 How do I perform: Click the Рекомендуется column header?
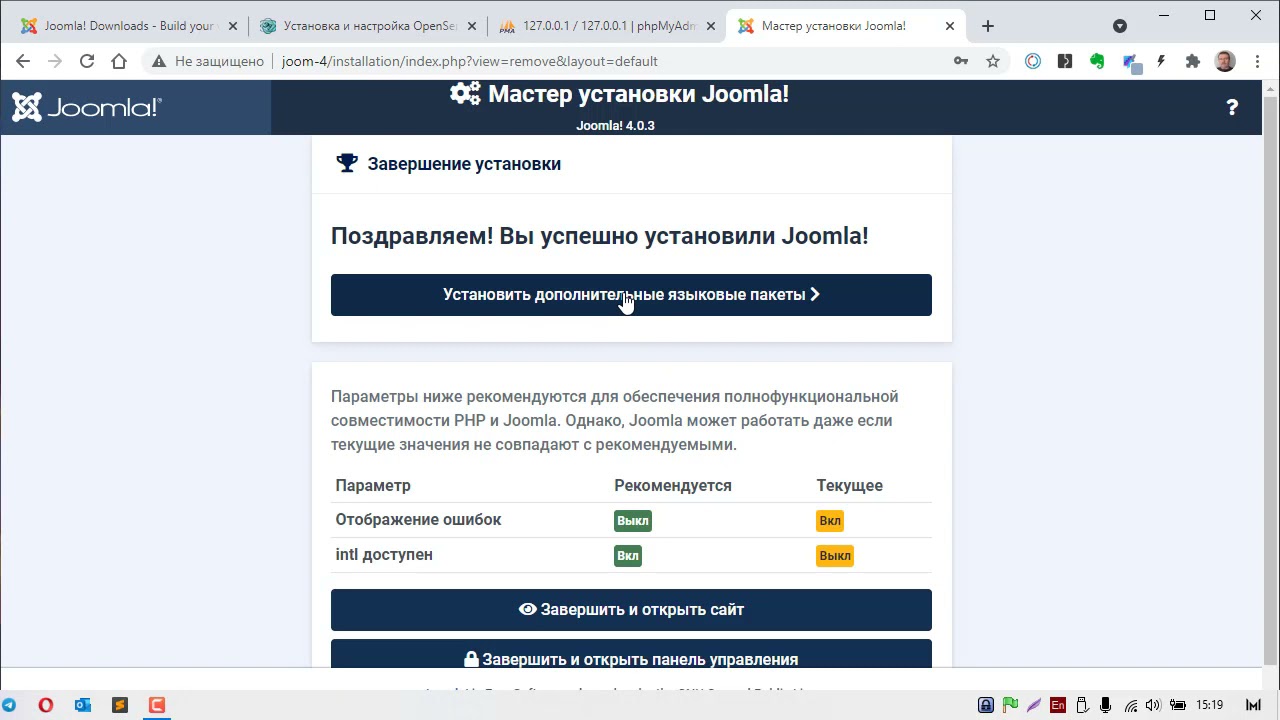click(673, 485)
